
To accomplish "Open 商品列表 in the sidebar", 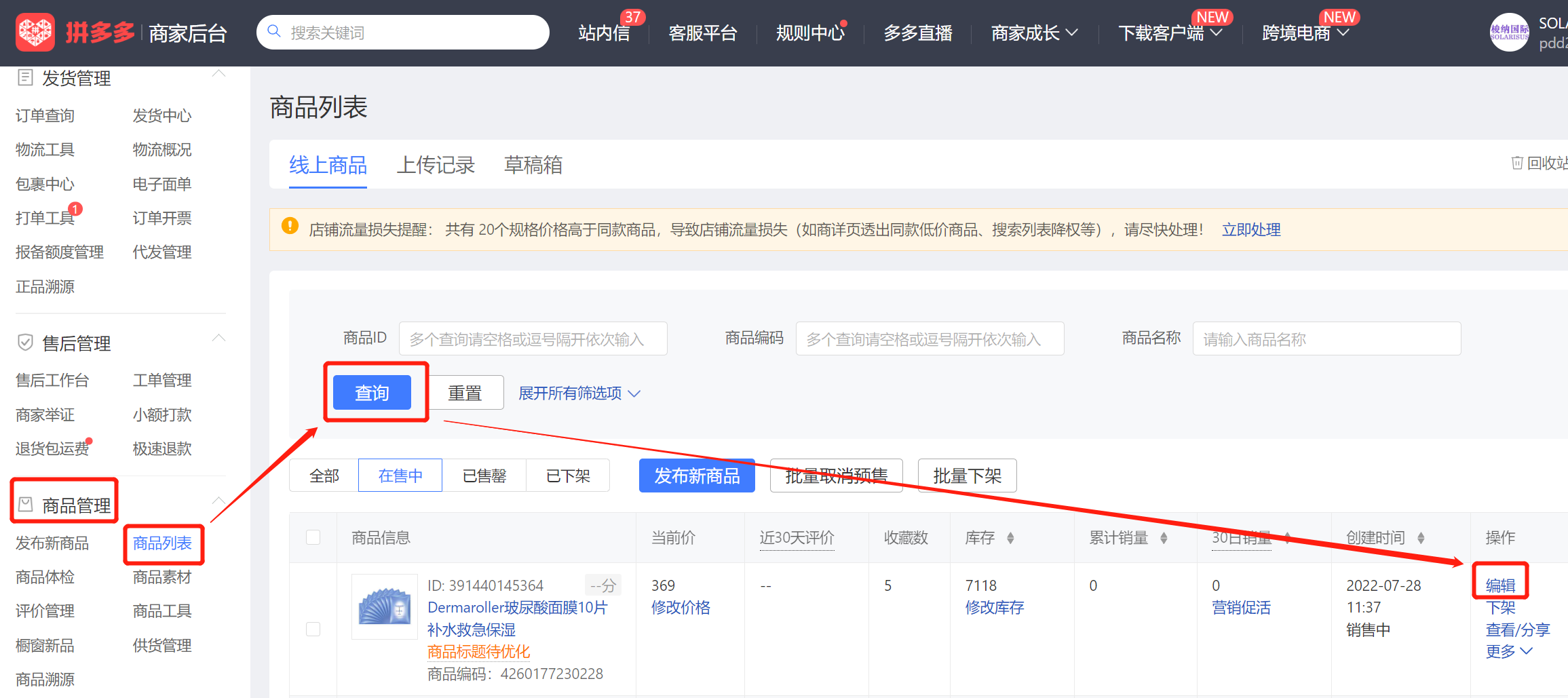I will [x=162, y=543].
